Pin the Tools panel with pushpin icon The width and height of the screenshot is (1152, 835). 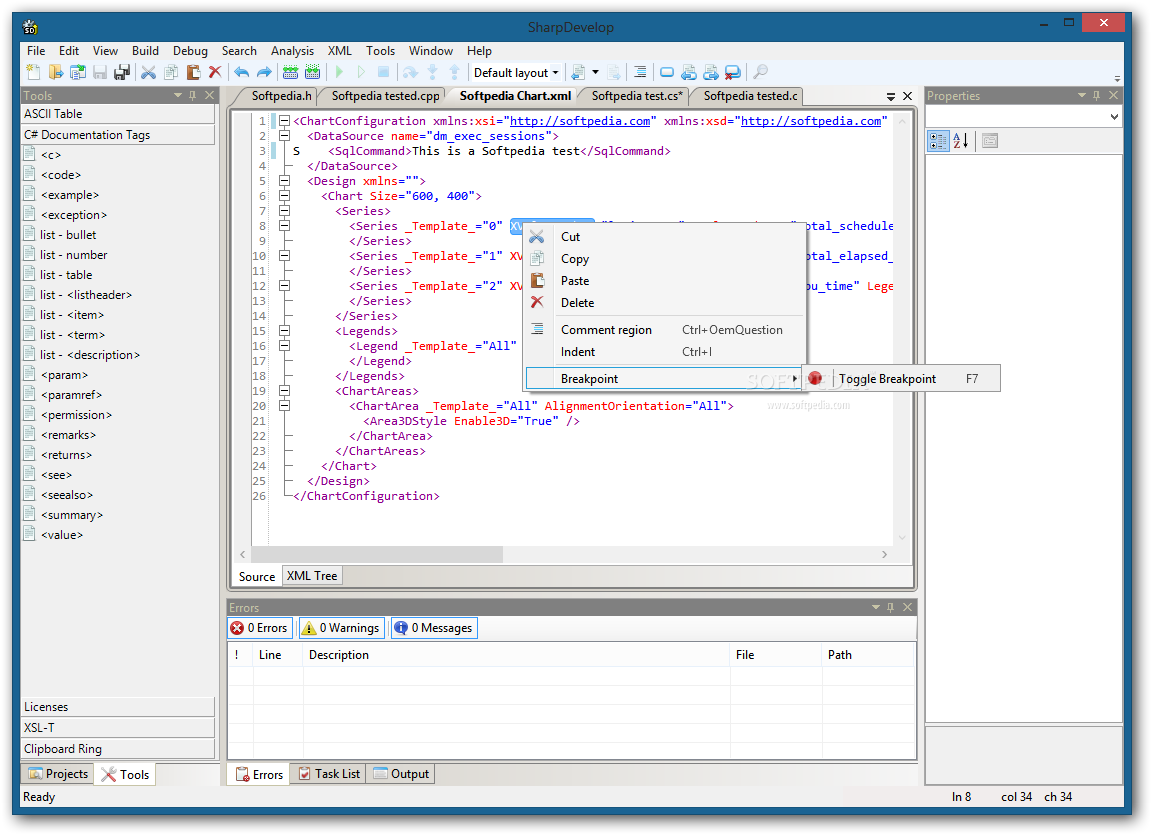click(x=193, y=95)
